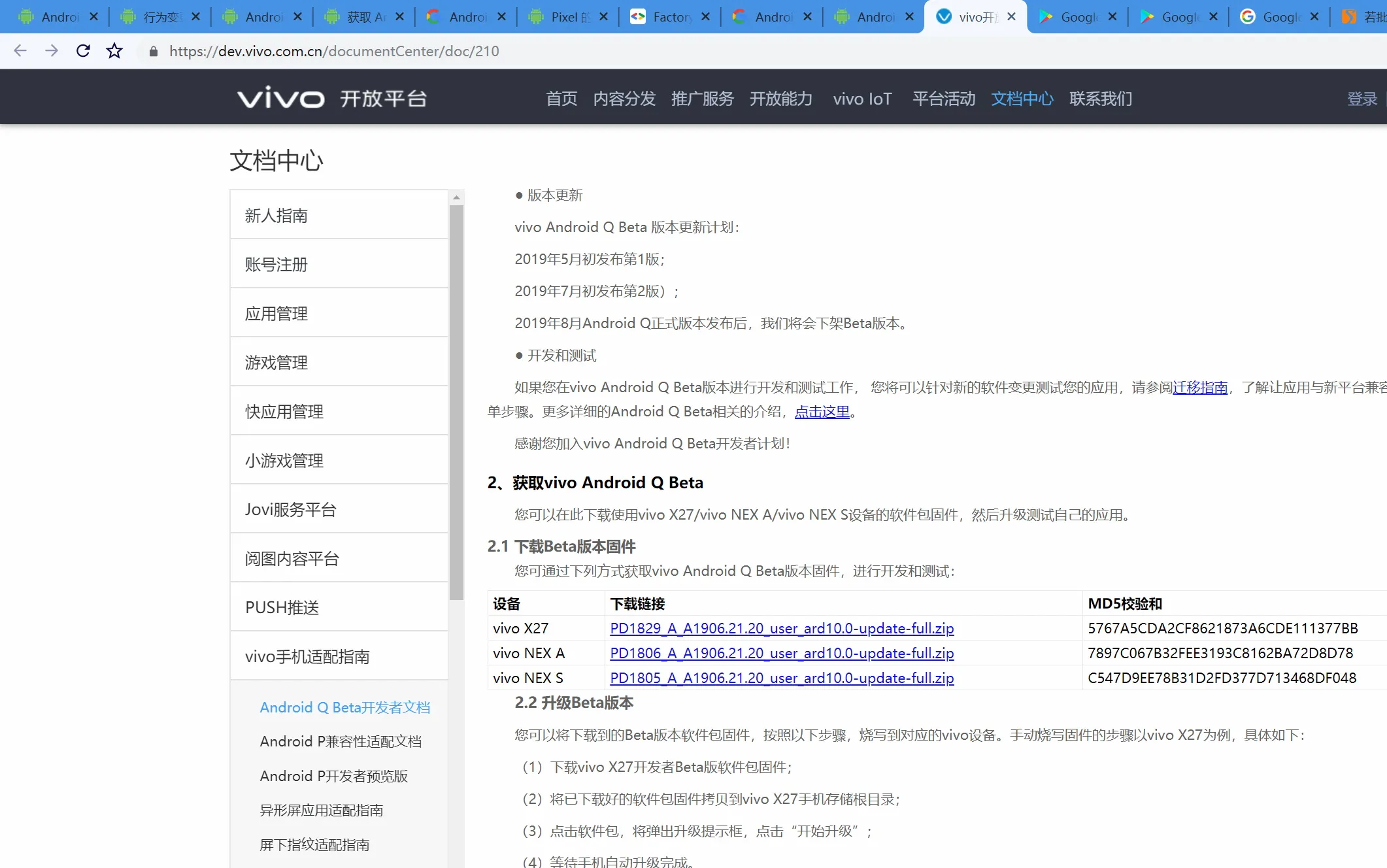Image resolution: width=1387 pixels, height=868 pixels.
Task: Click the sidebar scrollbar thumb
Action: (x=456, y=403)
